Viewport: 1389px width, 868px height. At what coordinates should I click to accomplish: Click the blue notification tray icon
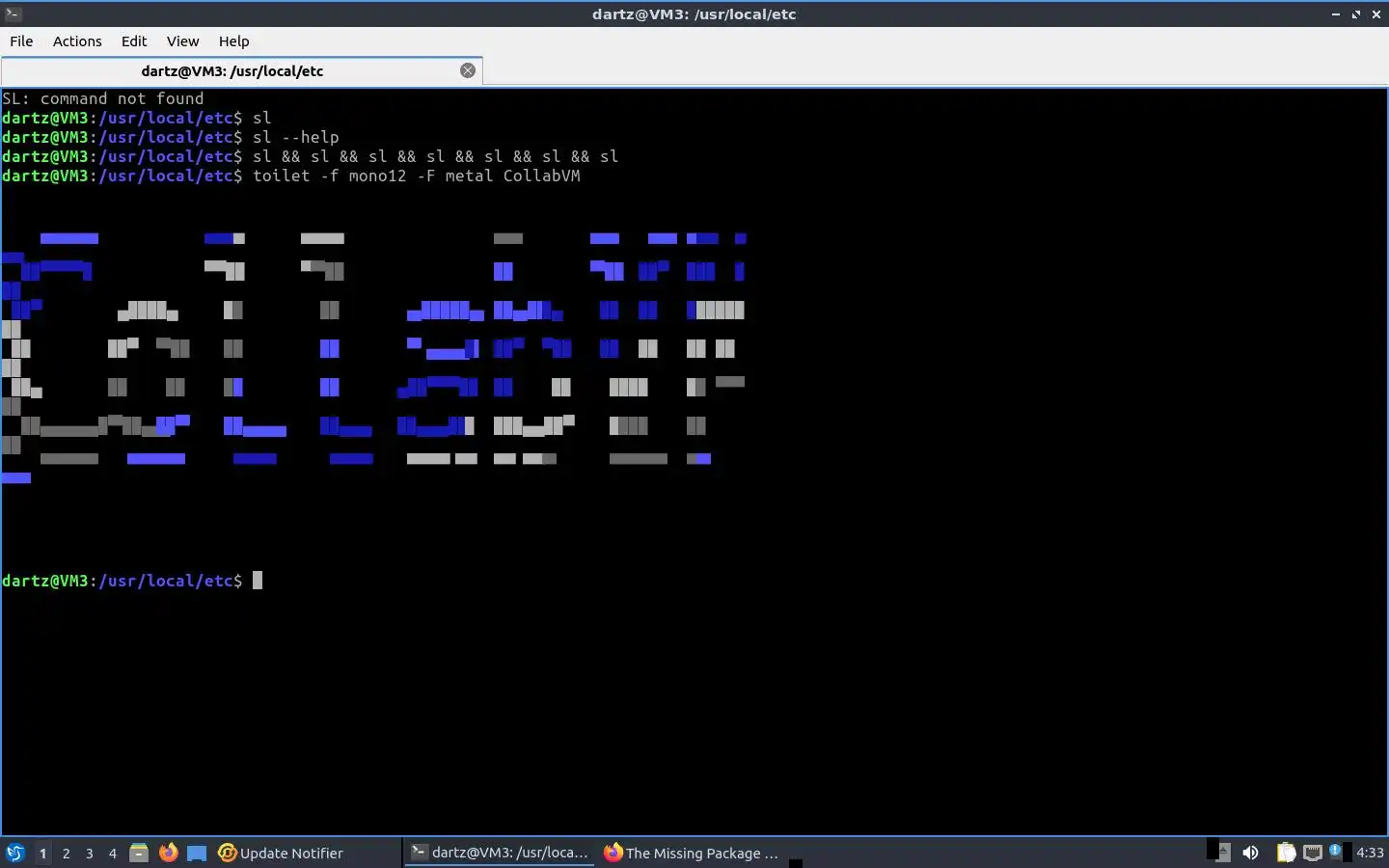coord(1335,851)
